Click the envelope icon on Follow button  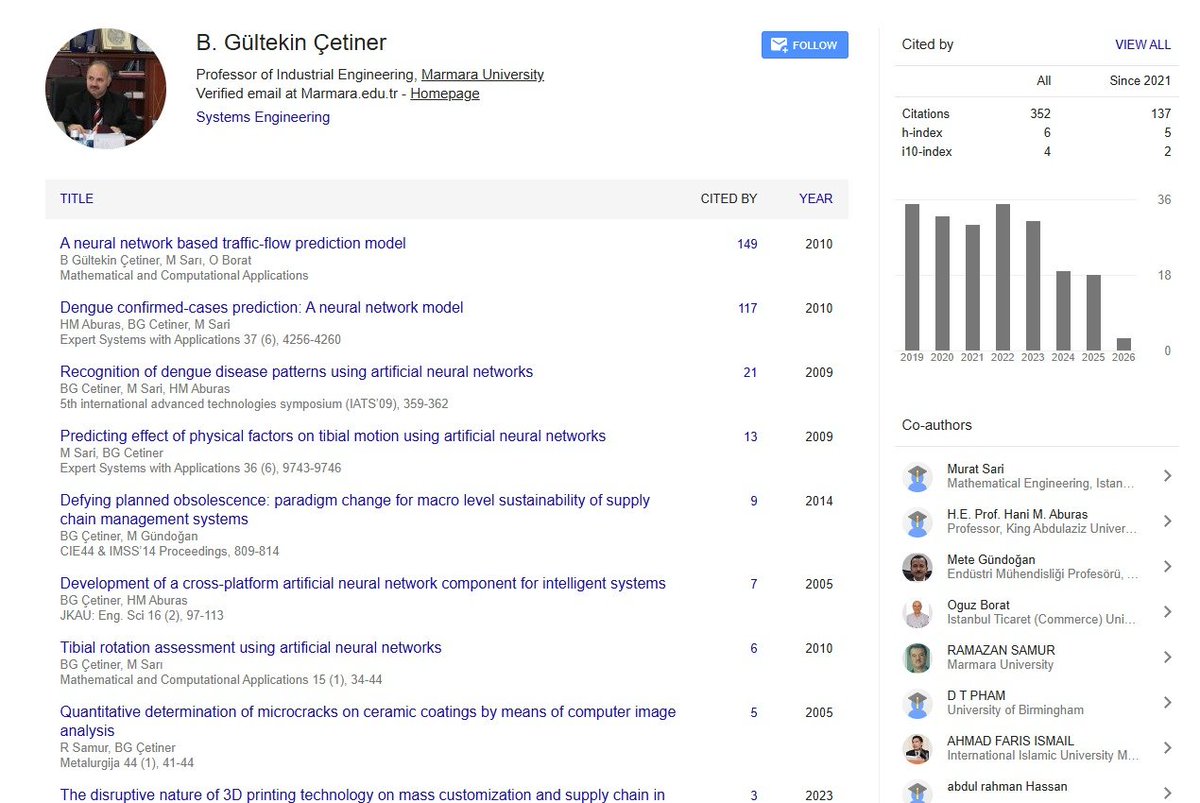coord(779,45)
